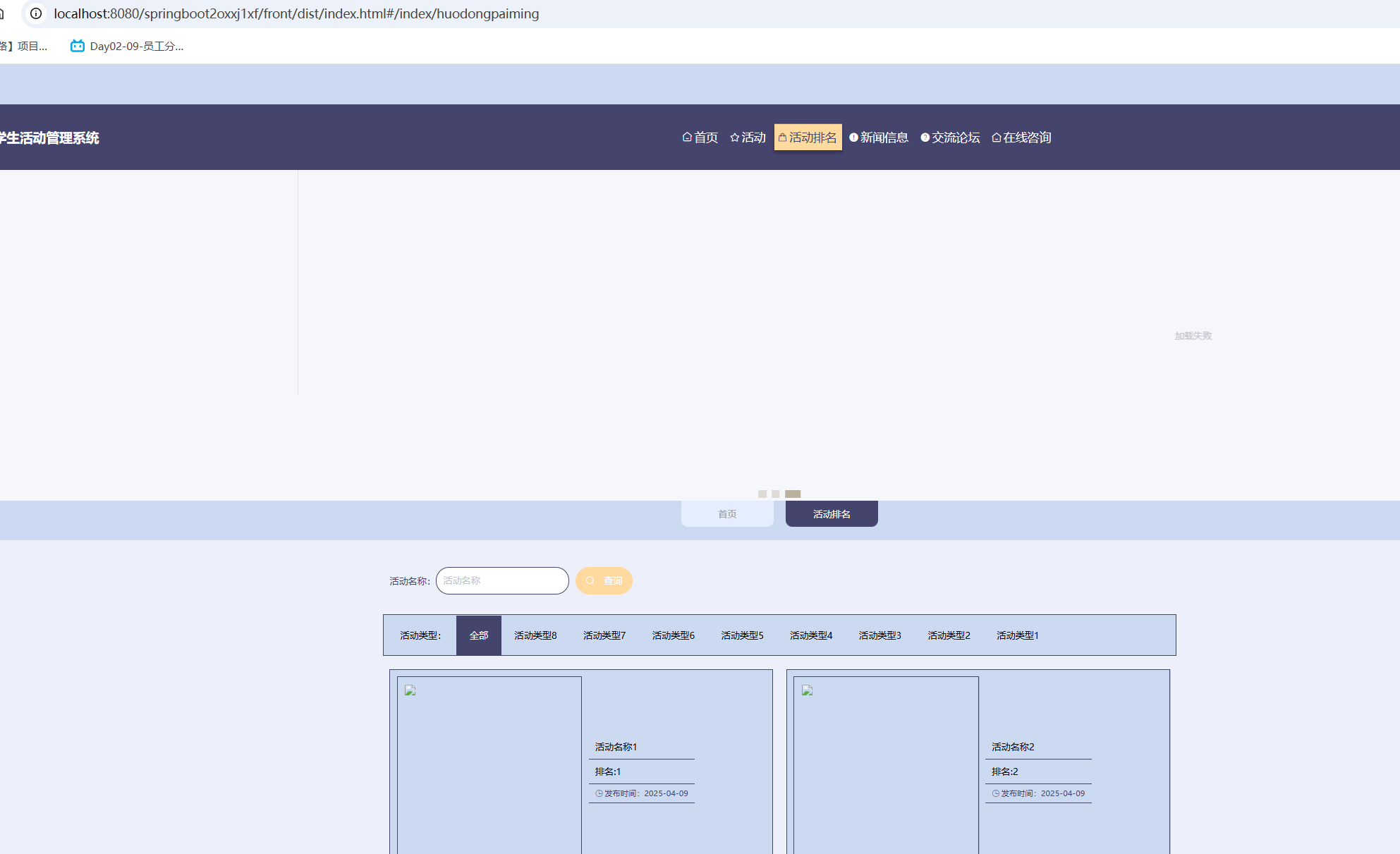Select the 全部 activity type filter
Viewport: 1400px width, 854px height.
click(479, 635)
